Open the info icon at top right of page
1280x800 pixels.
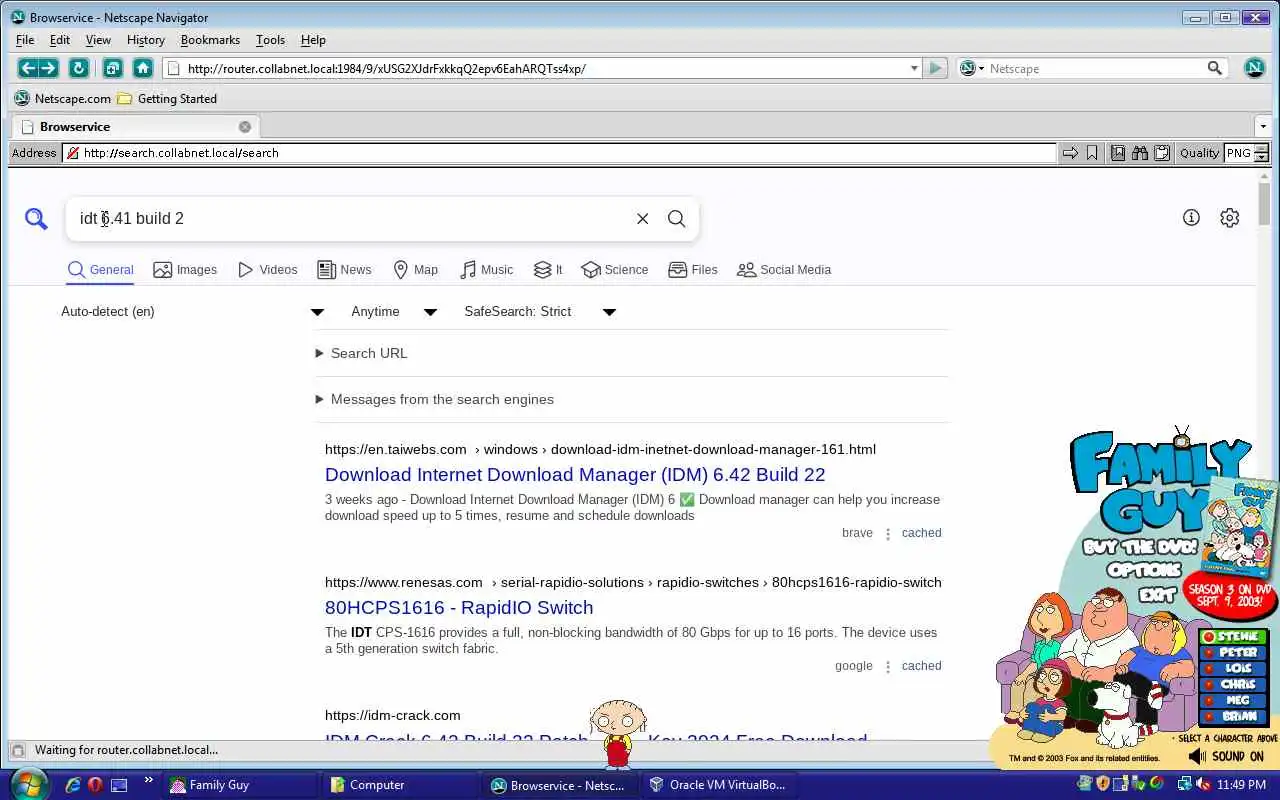click(1191, 217)
